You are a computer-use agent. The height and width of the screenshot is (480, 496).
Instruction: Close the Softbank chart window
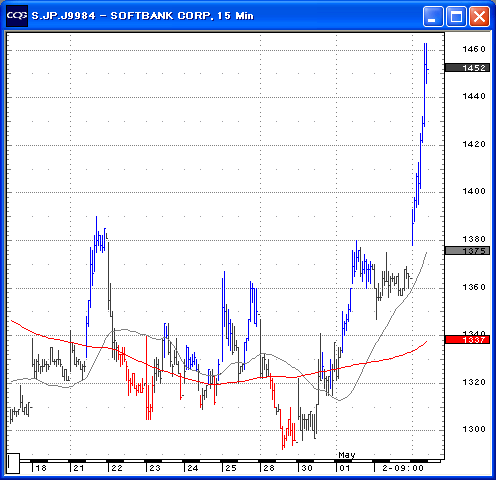point(479,16)
